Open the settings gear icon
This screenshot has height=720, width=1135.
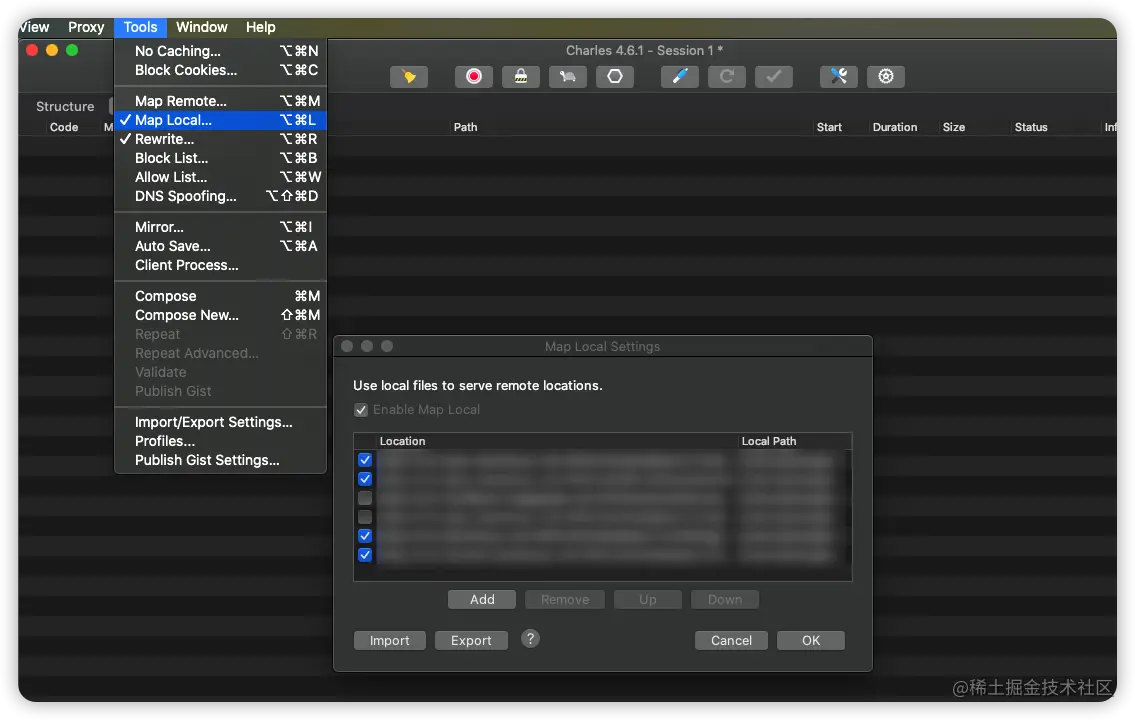(886, 77)
